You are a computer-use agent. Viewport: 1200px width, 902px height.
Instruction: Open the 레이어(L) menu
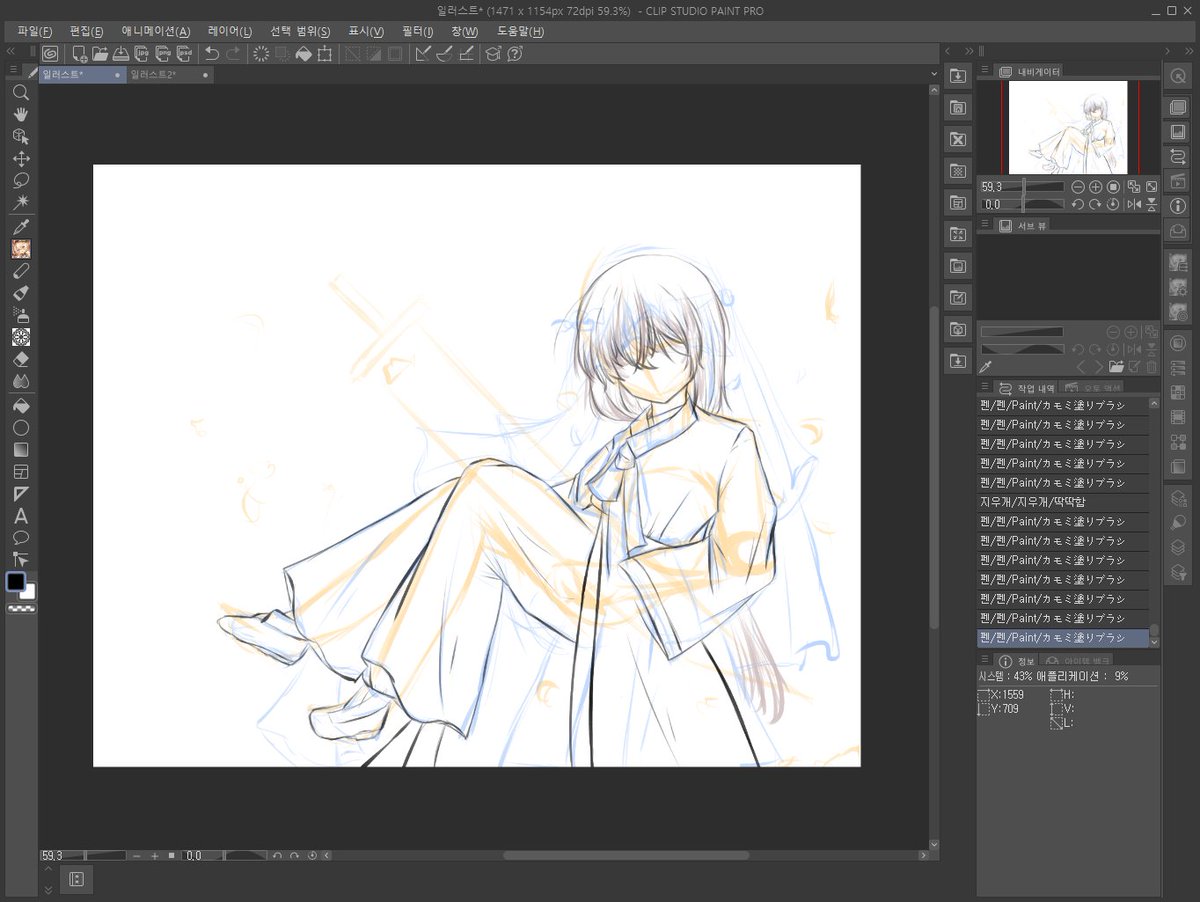[230, 32]
